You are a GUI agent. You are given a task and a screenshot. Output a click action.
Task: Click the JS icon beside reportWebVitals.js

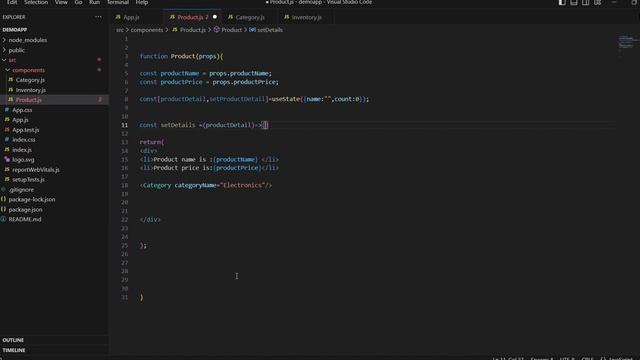7,169
